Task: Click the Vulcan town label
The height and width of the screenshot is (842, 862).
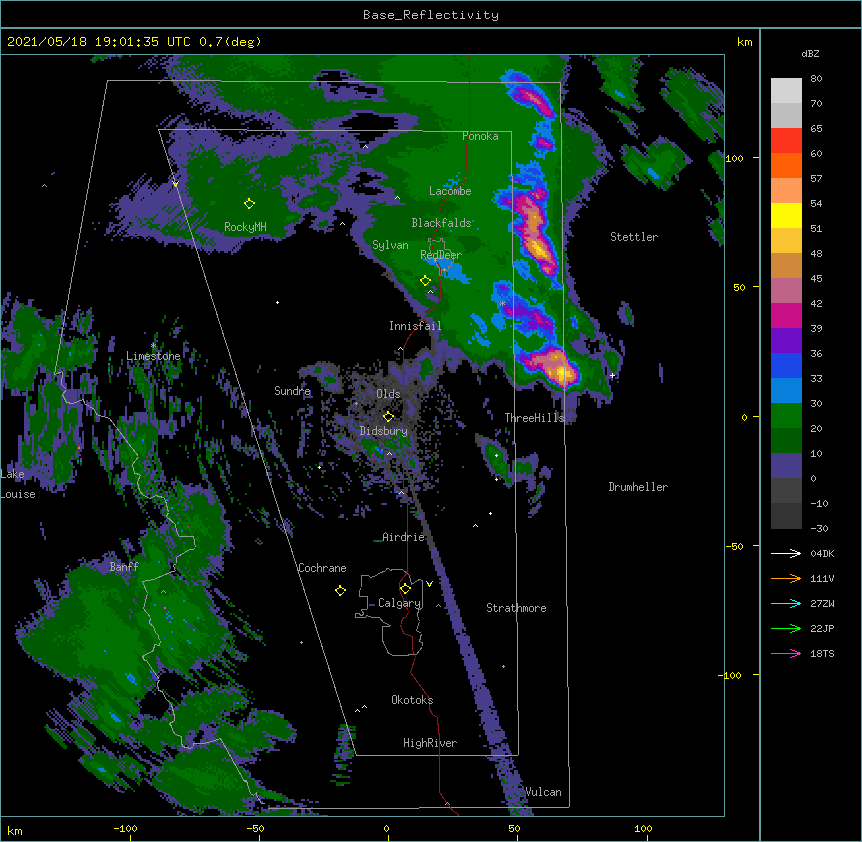Action: coord(543,792)
